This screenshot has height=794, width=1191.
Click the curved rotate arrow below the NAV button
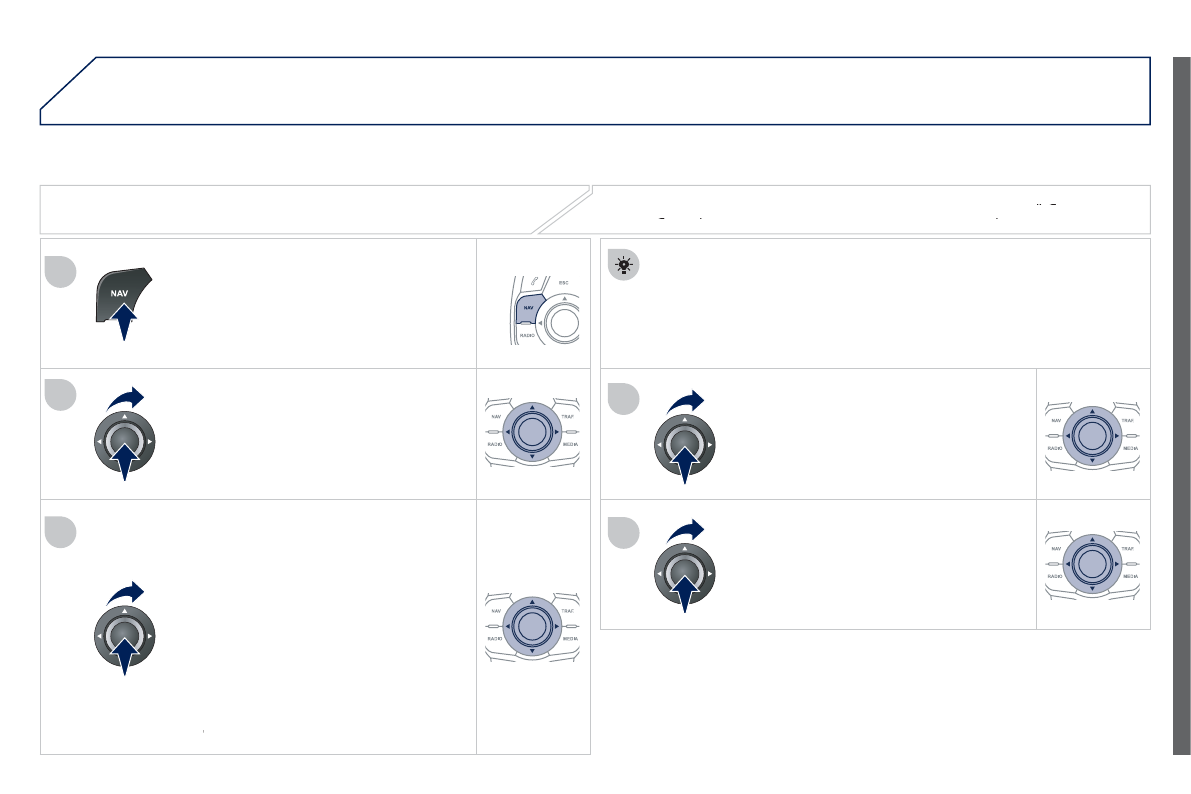[x=125, y=398]
